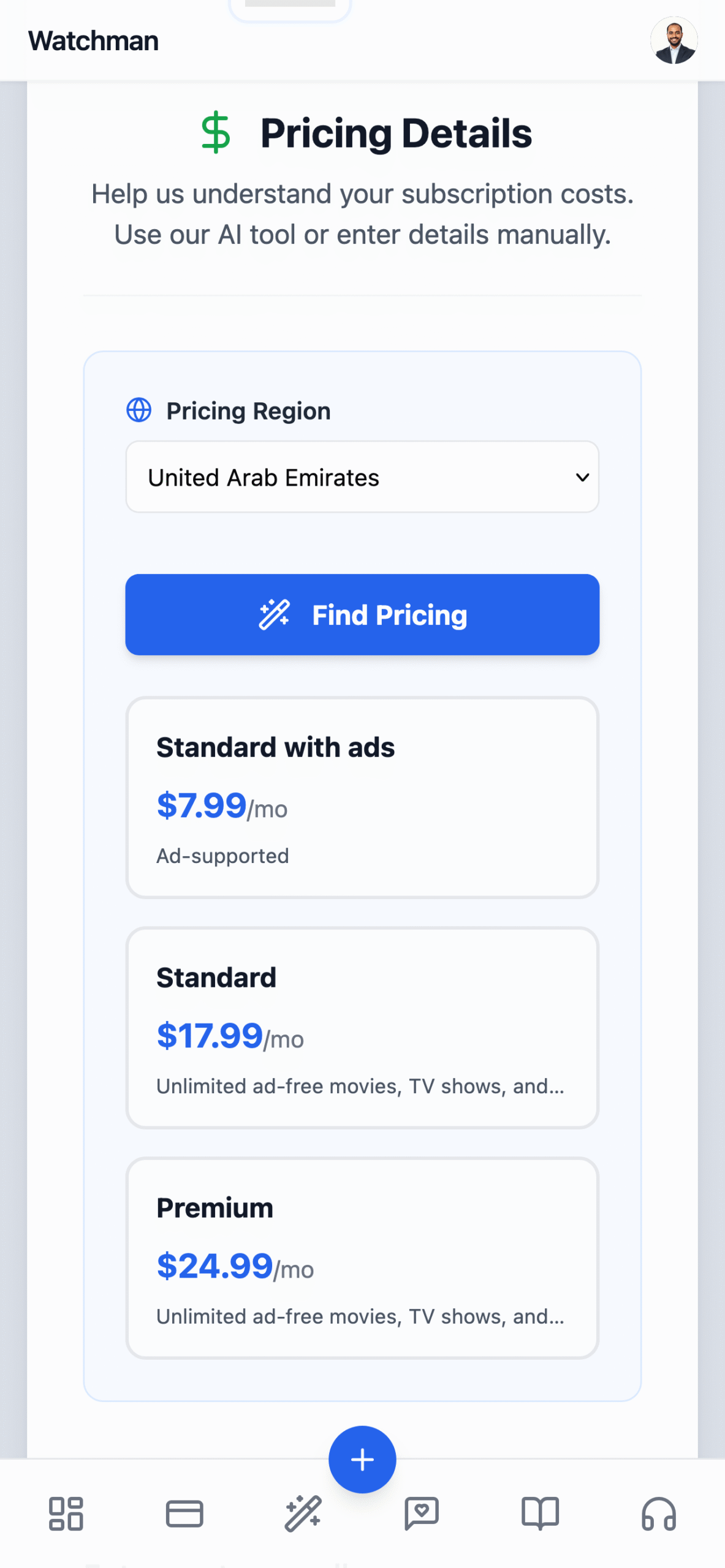Select the Standard with ads plan card
This screenshot has width=725, height=1568.
coord(362,797)
